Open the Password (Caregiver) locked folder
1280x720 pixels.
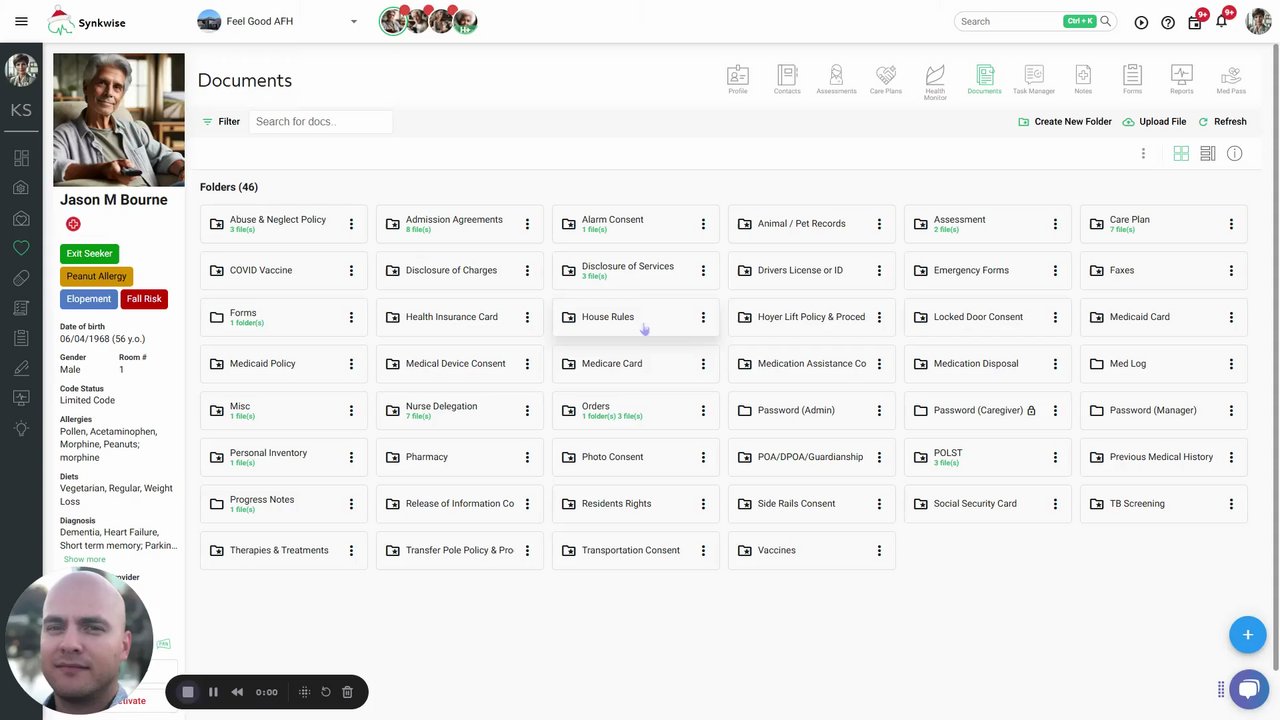pyautogui.click(x=987, y=410)
